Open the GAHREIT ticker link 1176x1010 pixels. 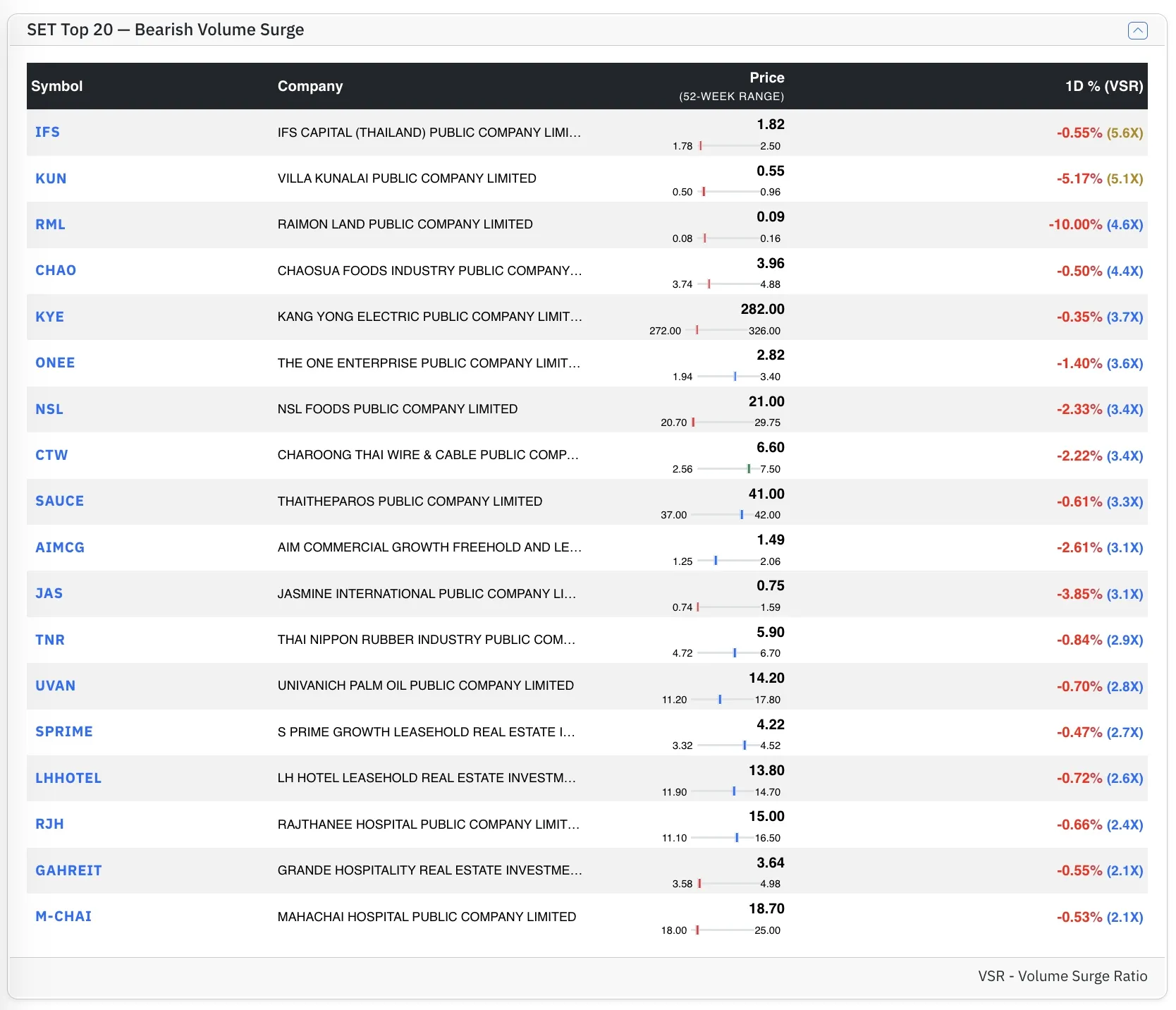(x=68, y=870)
